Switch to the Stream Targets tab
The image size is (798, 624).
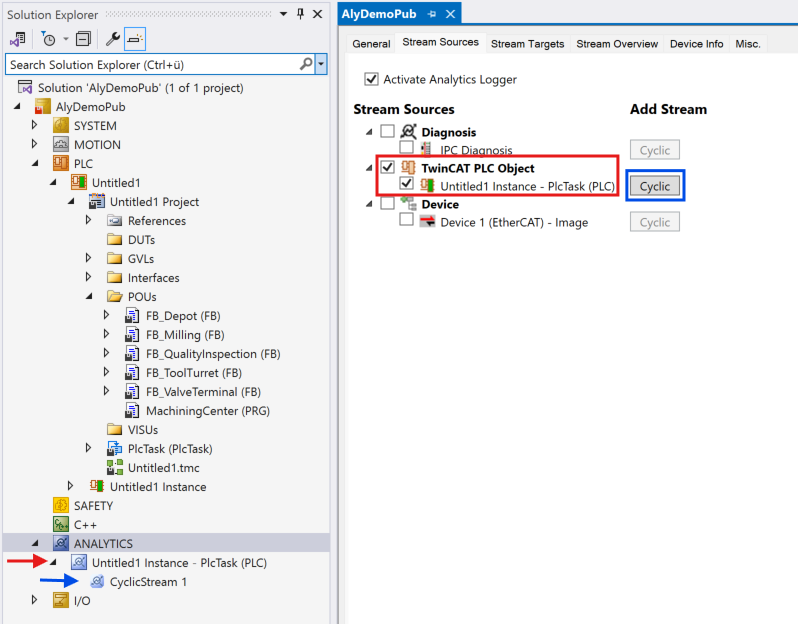[527, 44]
